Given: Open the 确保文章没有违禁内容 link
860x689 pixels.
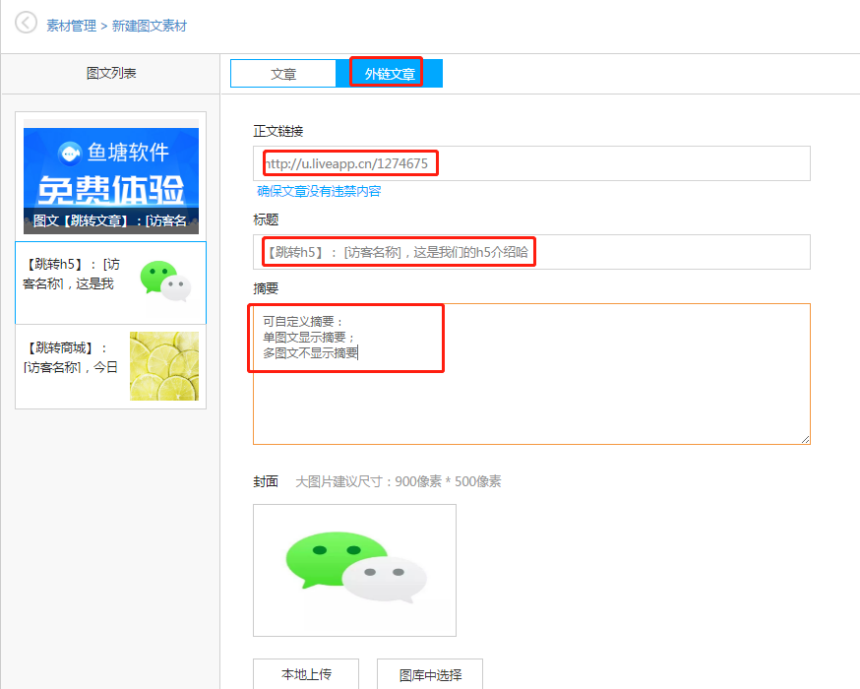Looking at the screenshot, I should click(x=319, y=191).
